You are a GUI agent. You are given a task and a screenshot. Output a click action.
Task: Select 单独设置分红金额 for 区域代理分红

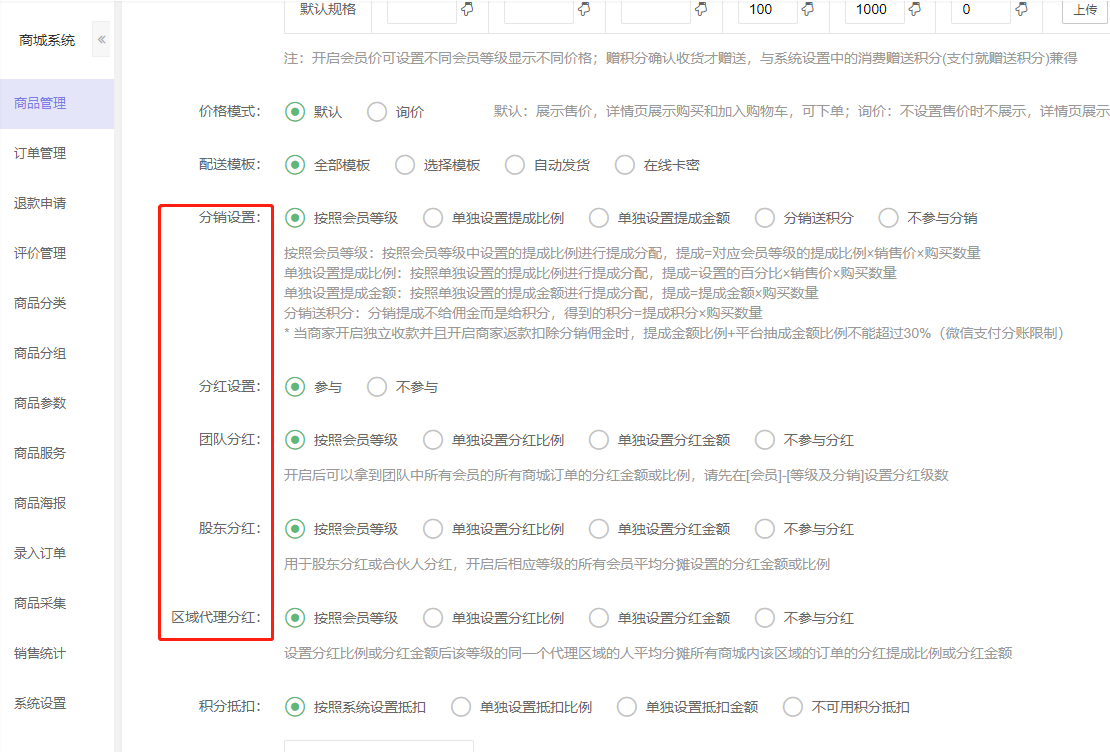pyautogui.click(x=599, y=618)
